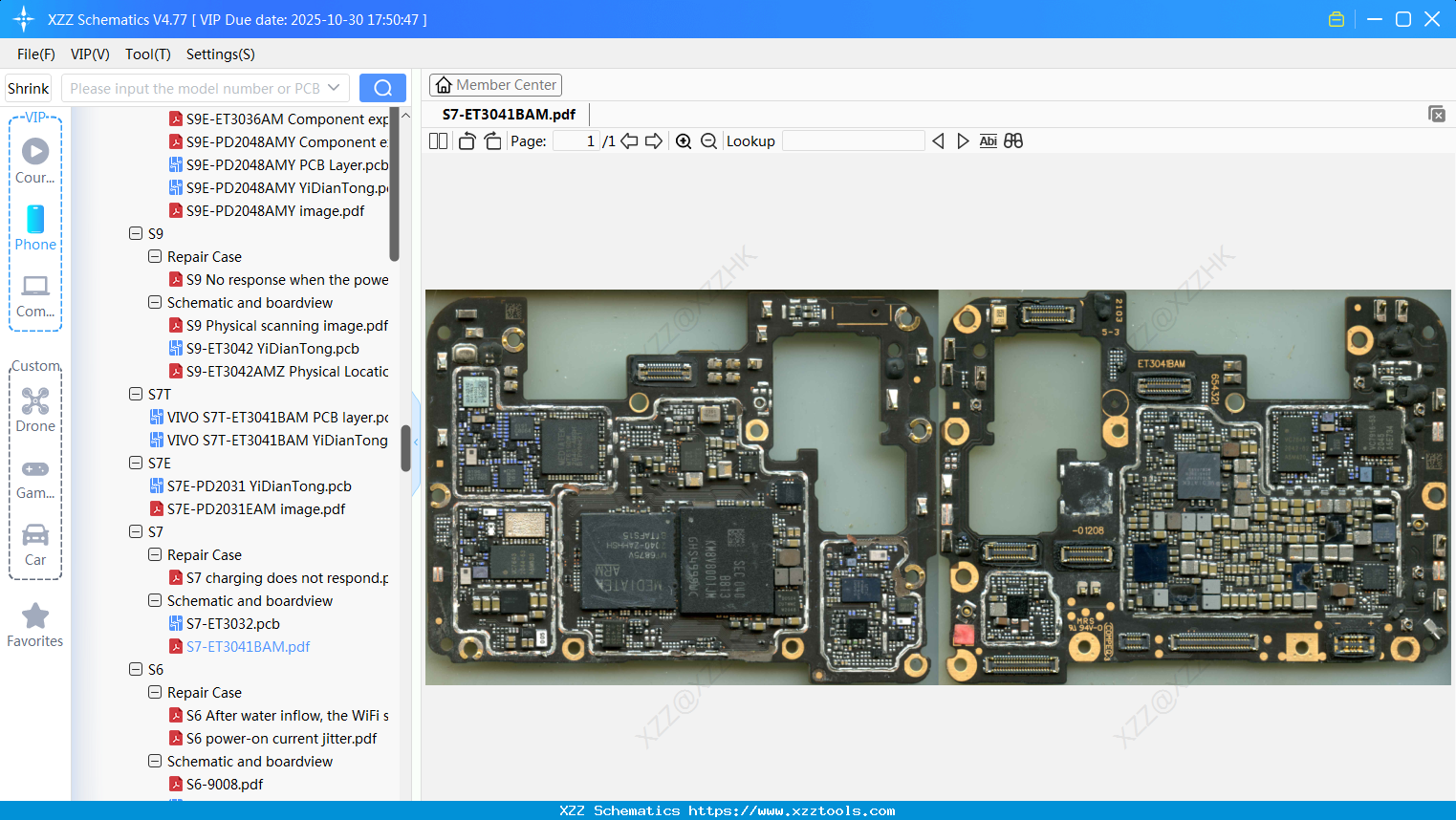Toggle the two-page split view
Viewport: 1456px width, 820px height.
tap(438, 141)
